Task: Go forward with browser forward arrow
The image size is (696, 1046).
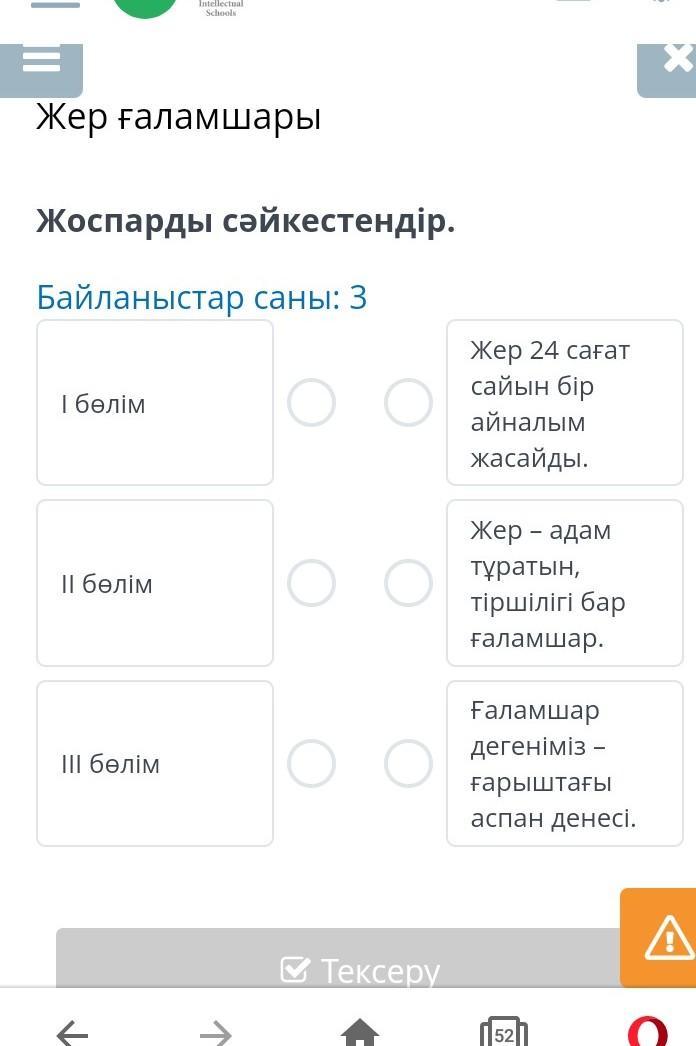Action: 215,1030
